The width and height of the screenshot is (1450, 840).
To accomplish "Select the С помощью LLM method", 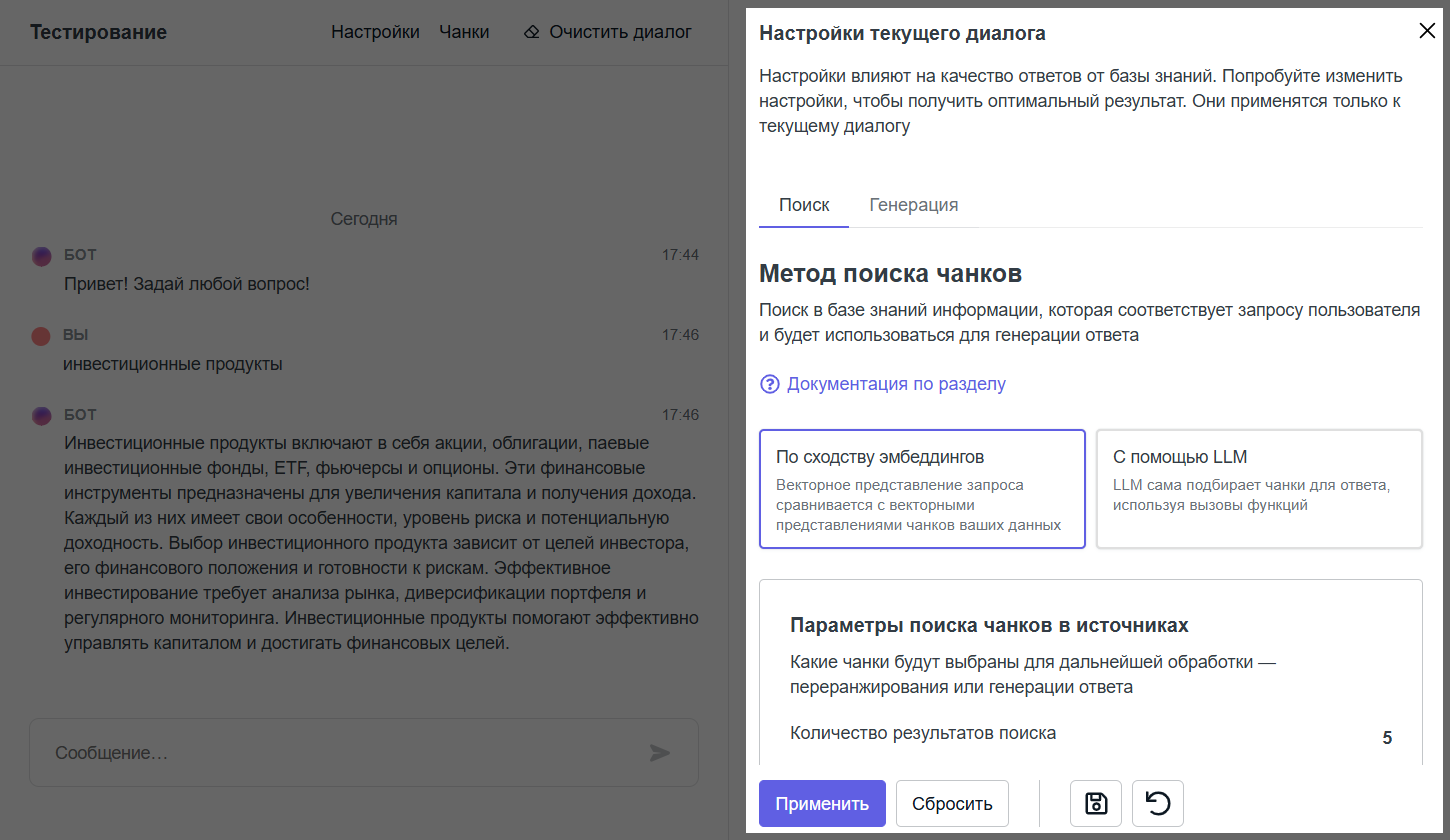I will pos(1259,489).
